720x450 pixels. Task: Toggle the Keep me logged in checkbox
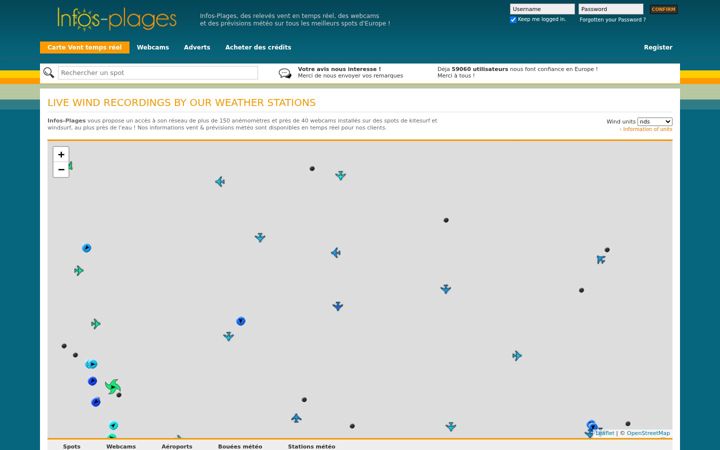pyautogui.click(x=513, y=20)
